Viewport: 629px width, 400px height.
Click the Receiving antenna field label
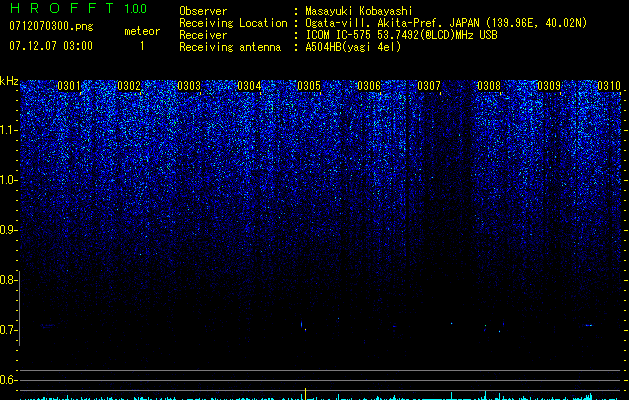[x=230, y=47]
